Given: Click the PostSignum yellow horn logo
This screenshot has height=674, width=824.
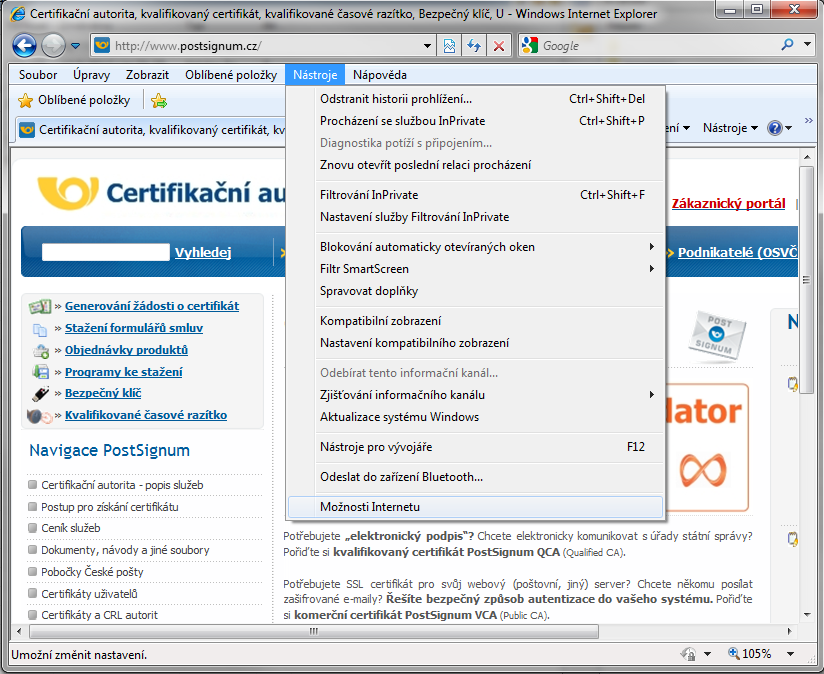Looking at the screenshot, I should (68, 193).
